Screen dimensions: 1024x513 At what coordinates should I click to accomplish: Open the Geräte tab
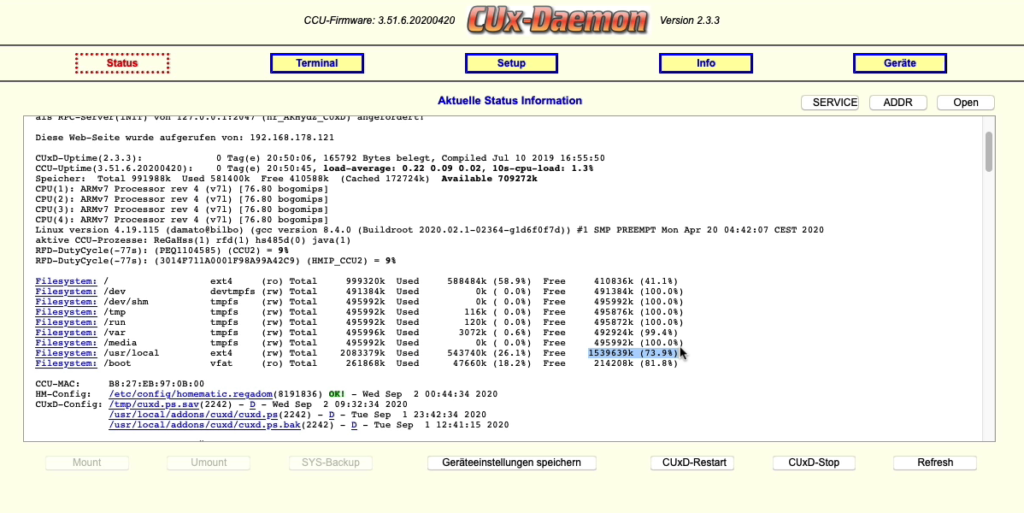click(x=900, y=63)
